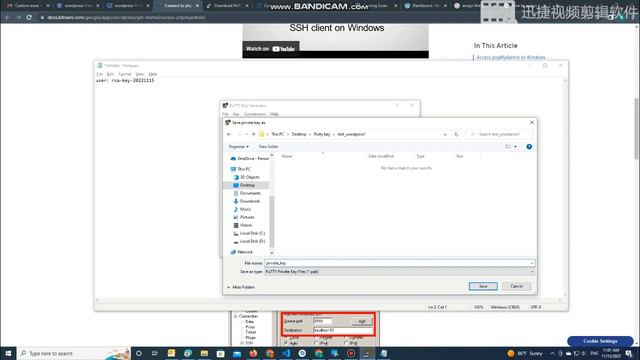
Task: Click This PC in the breadcrumb path
Action: (x=278, y=134)
